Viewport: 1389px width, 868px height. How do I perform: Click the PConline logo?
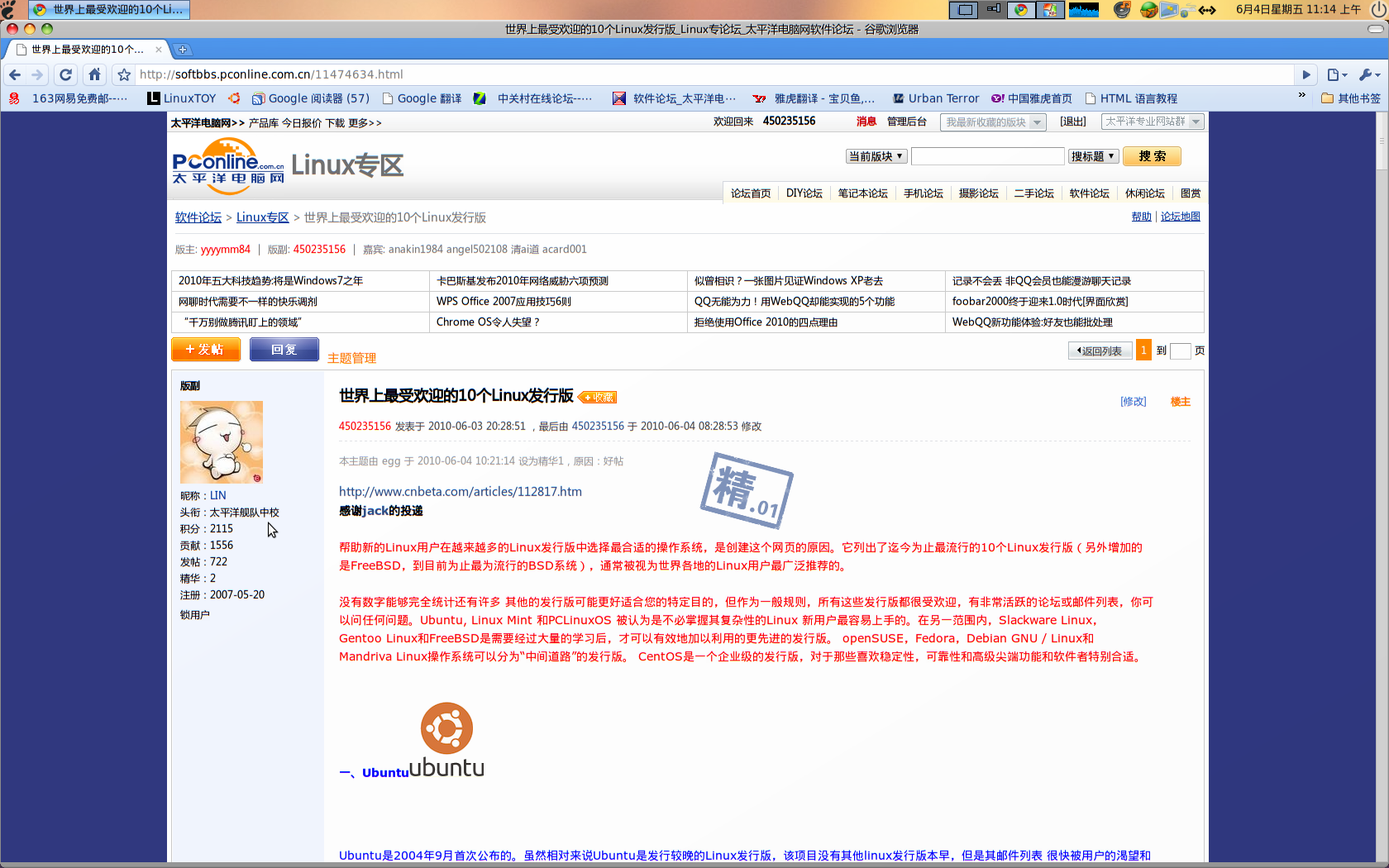click(x=228, y=165)
